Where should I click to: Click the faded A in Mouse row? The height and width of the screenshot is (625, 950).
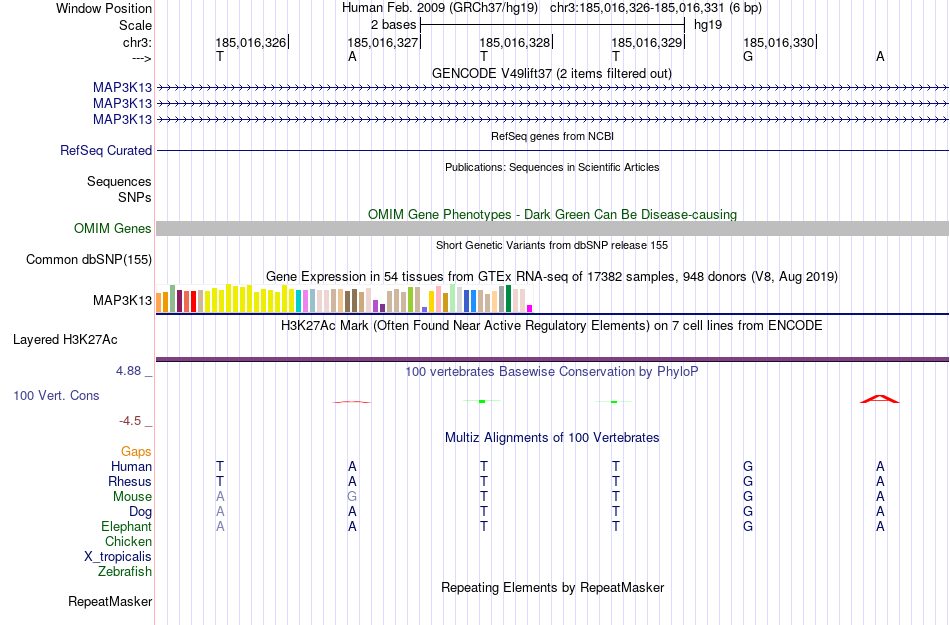coord(220,497)
